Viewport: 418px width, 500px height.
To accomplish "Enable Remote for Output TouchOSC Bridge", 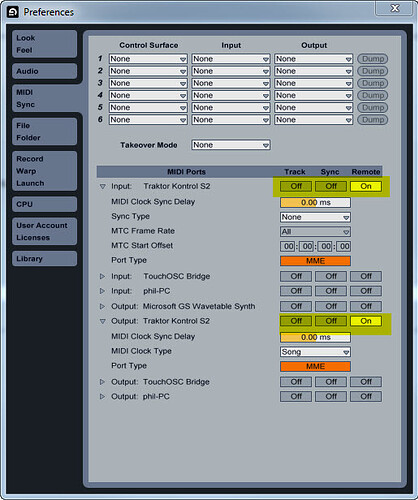I will pos(366,382).
